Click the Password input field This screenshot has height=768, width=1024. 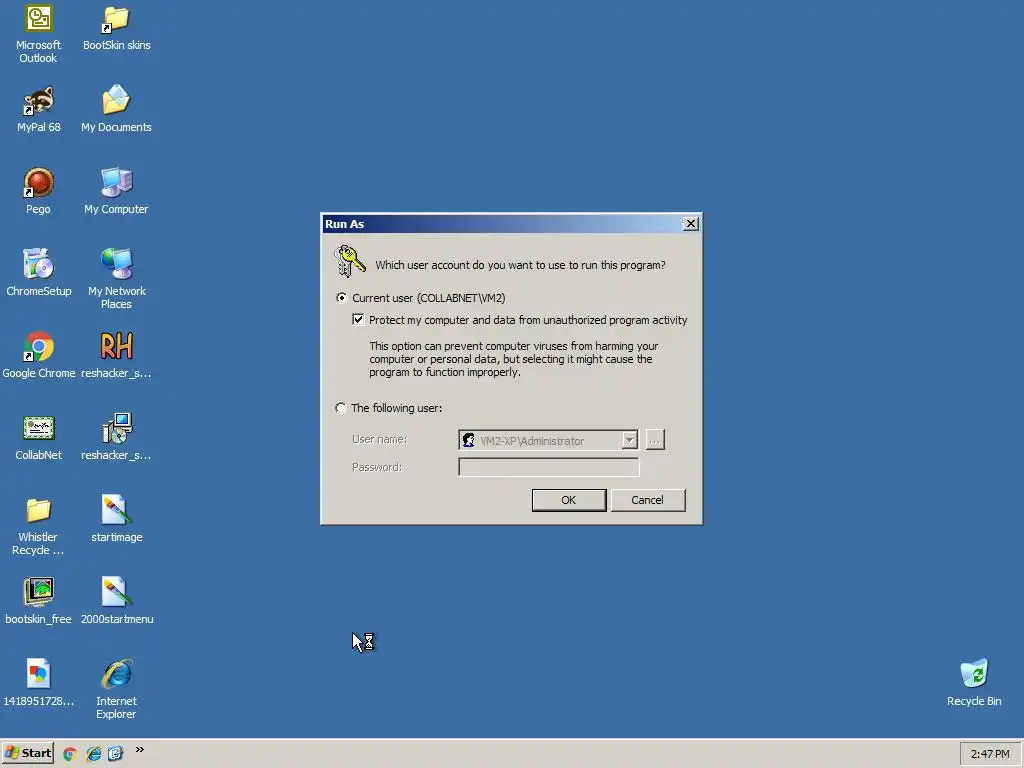[x=549, y=467]
